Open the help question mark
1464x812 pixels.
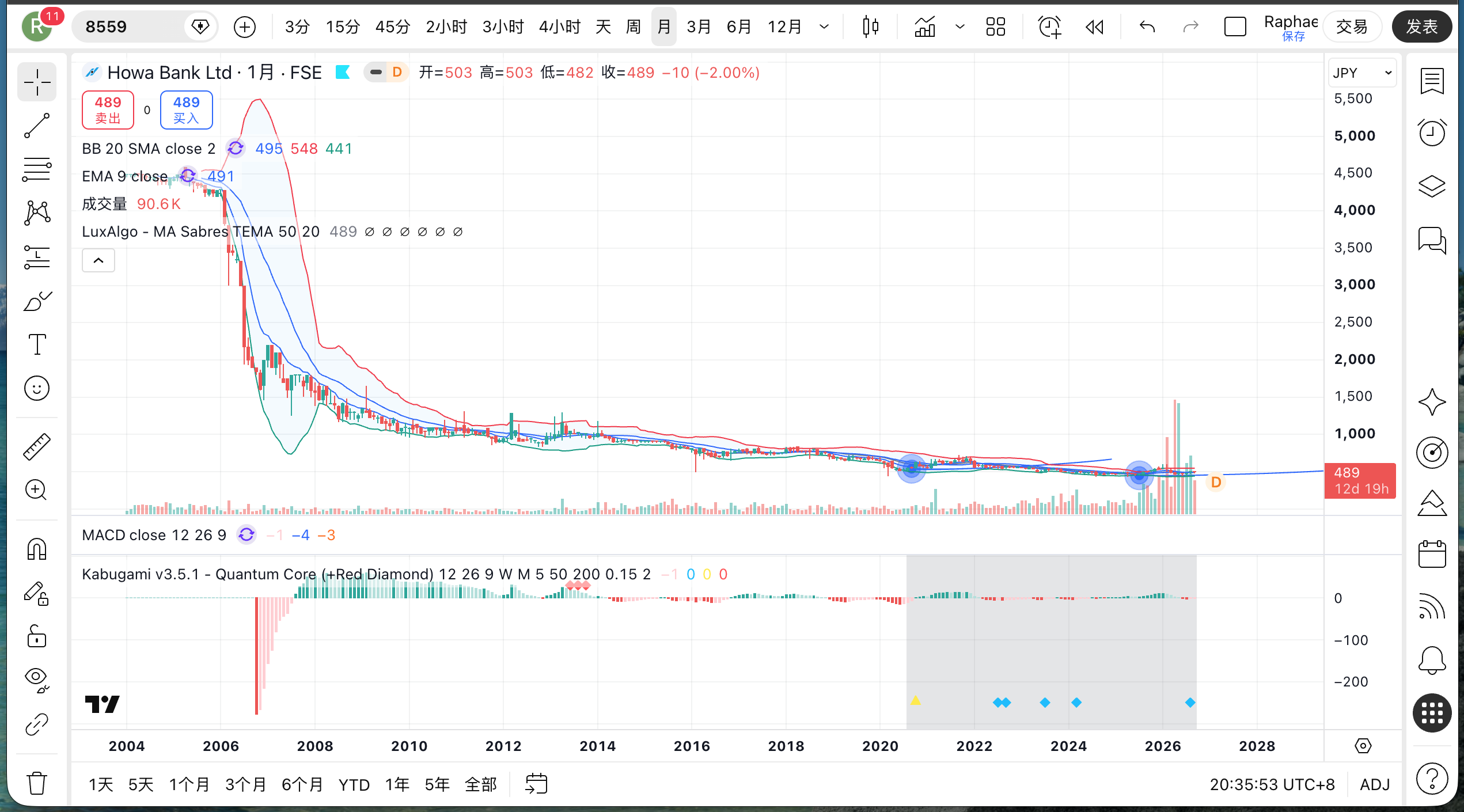point(1432,778)
